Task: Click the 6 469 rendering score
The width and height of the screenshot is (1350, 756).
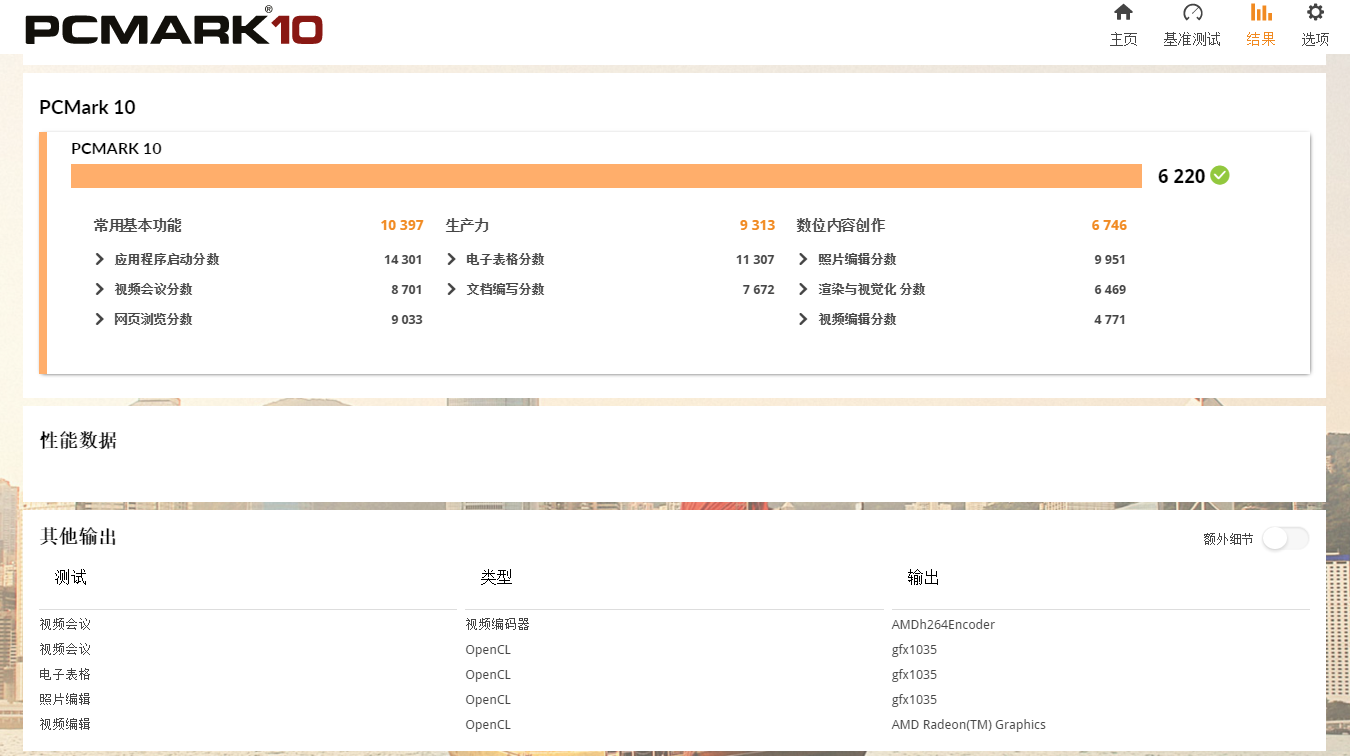Action: coord(1110,289)
